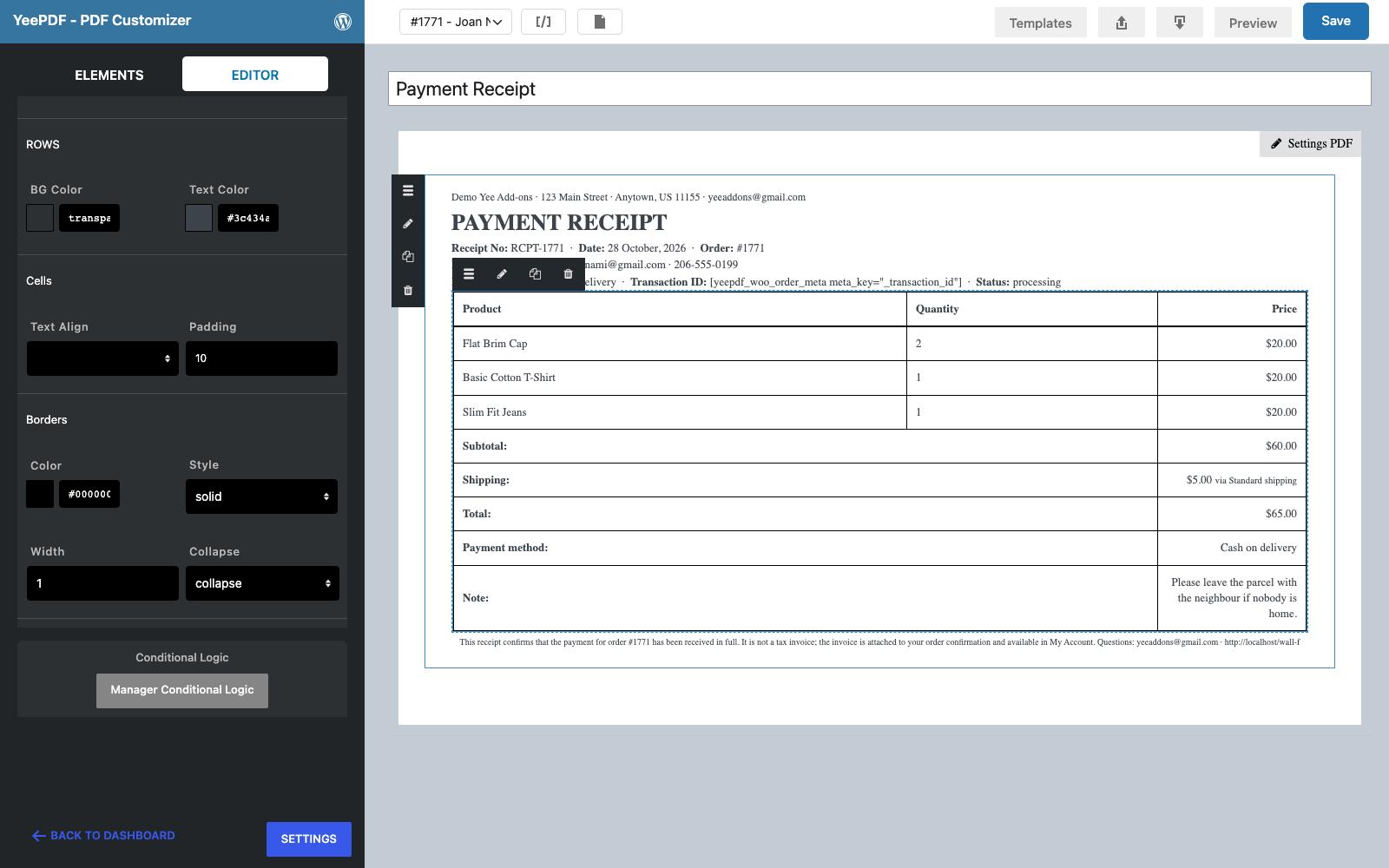
Task: Click the border Width input field
Action: tap(102, 583)
